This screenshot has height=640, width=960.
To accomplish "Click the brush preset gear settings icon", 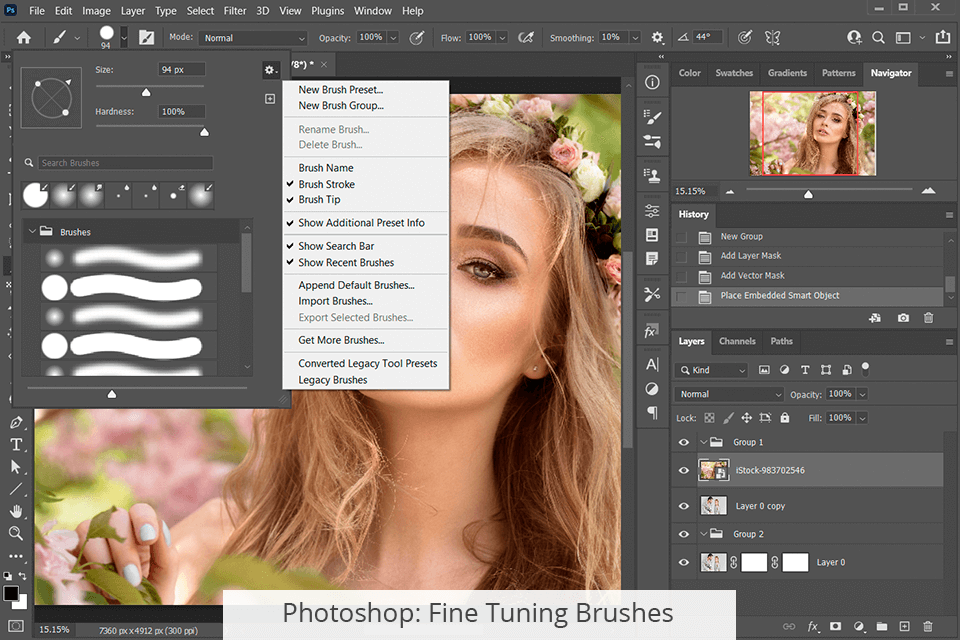I will click(269, 70).
